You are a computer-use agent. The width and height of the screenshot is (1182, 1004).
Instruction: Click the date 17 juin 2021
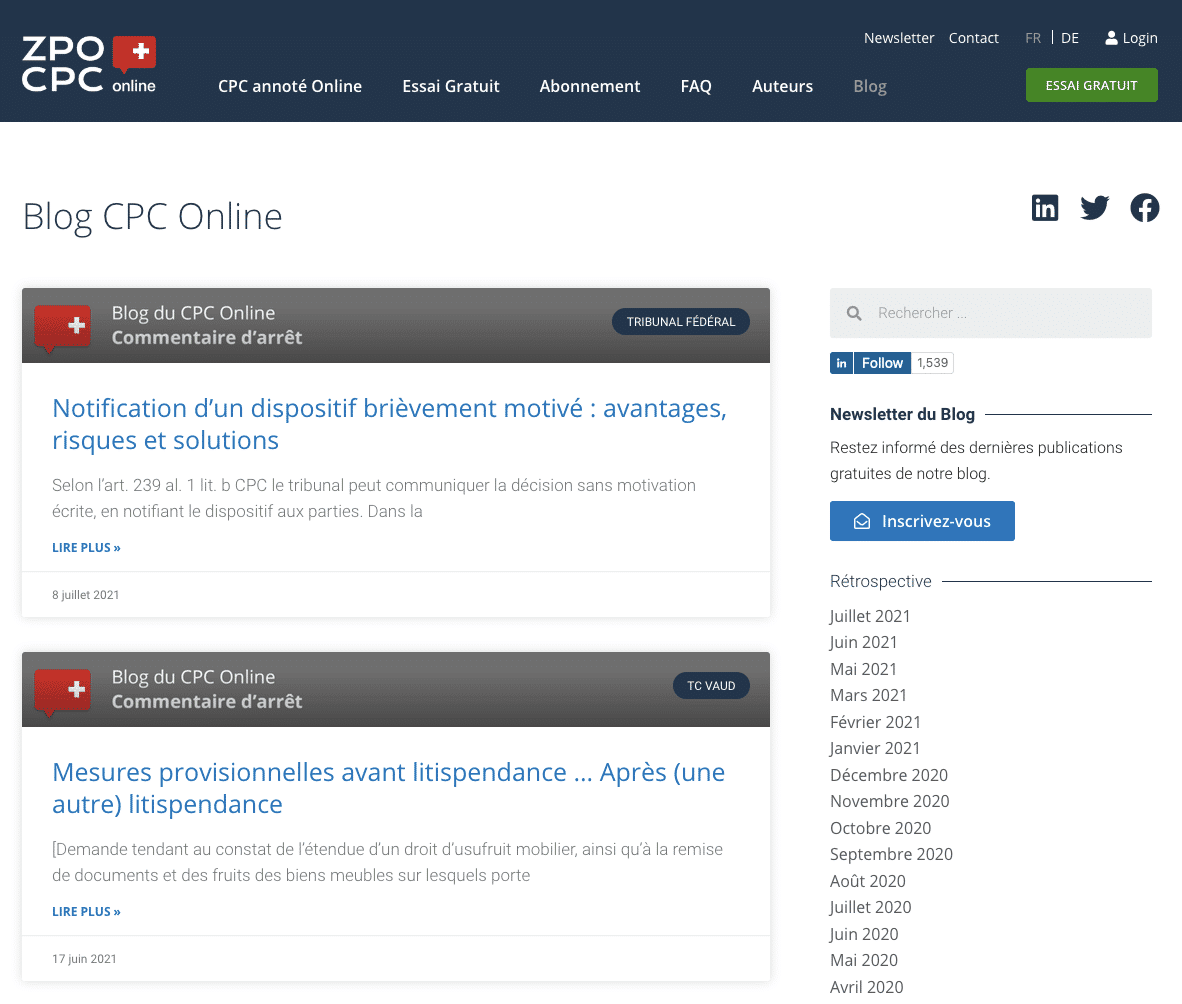coord(84,959)
